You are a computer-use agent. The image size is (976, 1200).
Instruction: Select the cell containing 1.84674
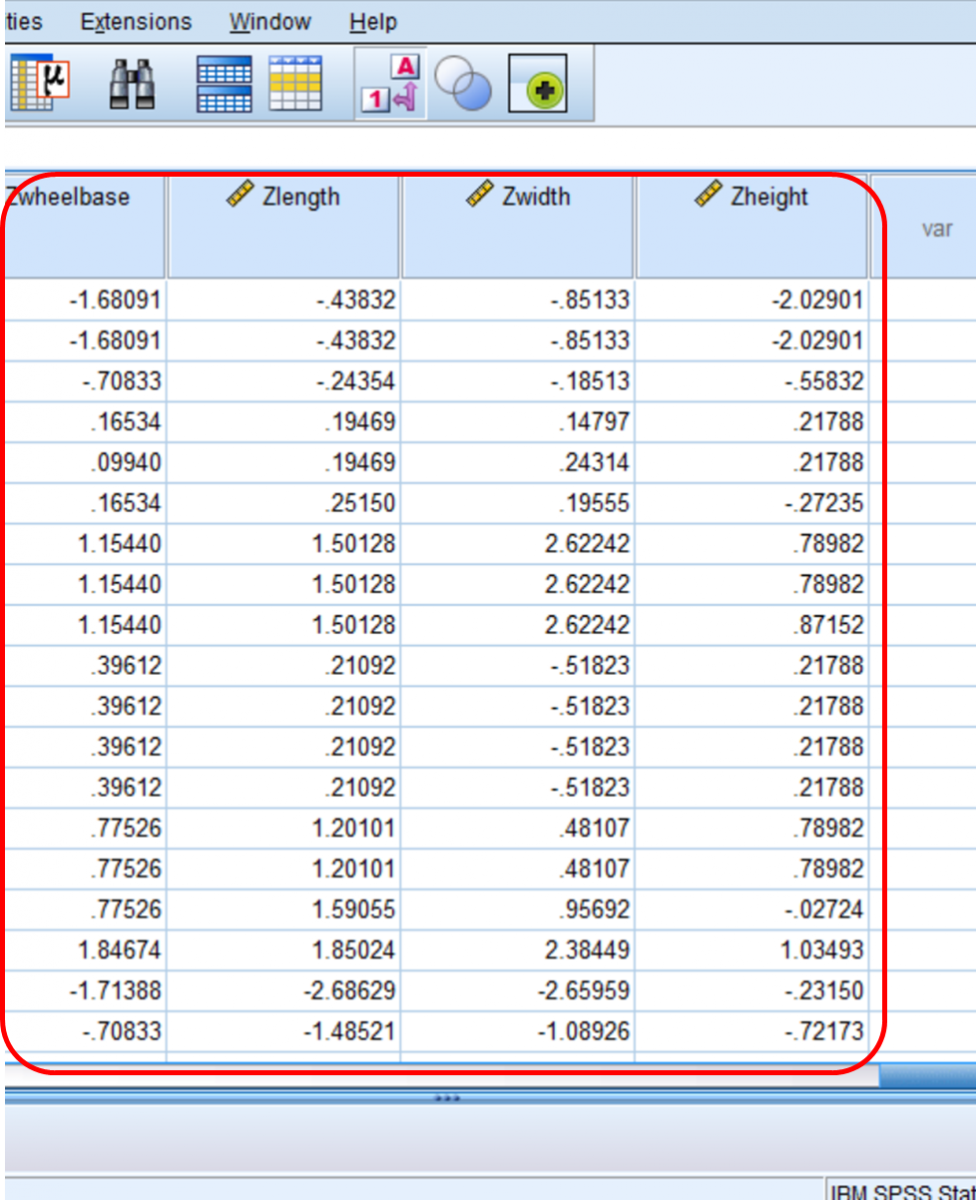[x=120, y=950]
